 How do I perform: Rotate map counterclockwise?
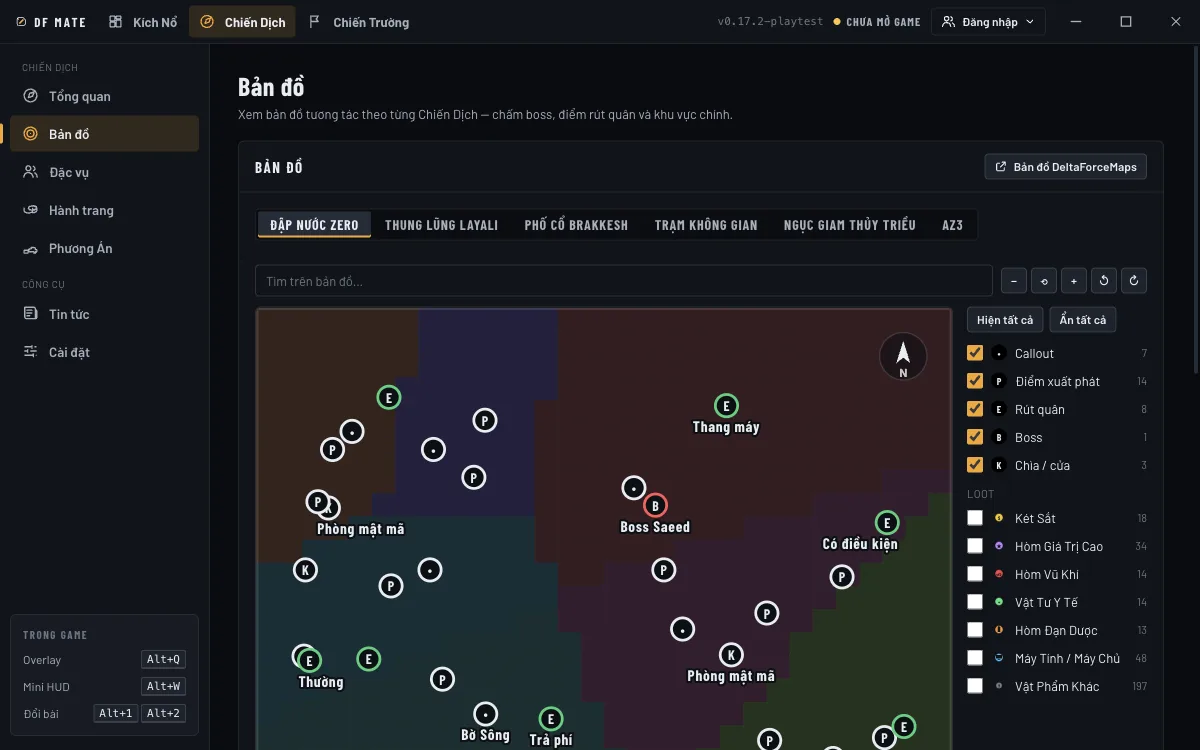coord(1104,281)
